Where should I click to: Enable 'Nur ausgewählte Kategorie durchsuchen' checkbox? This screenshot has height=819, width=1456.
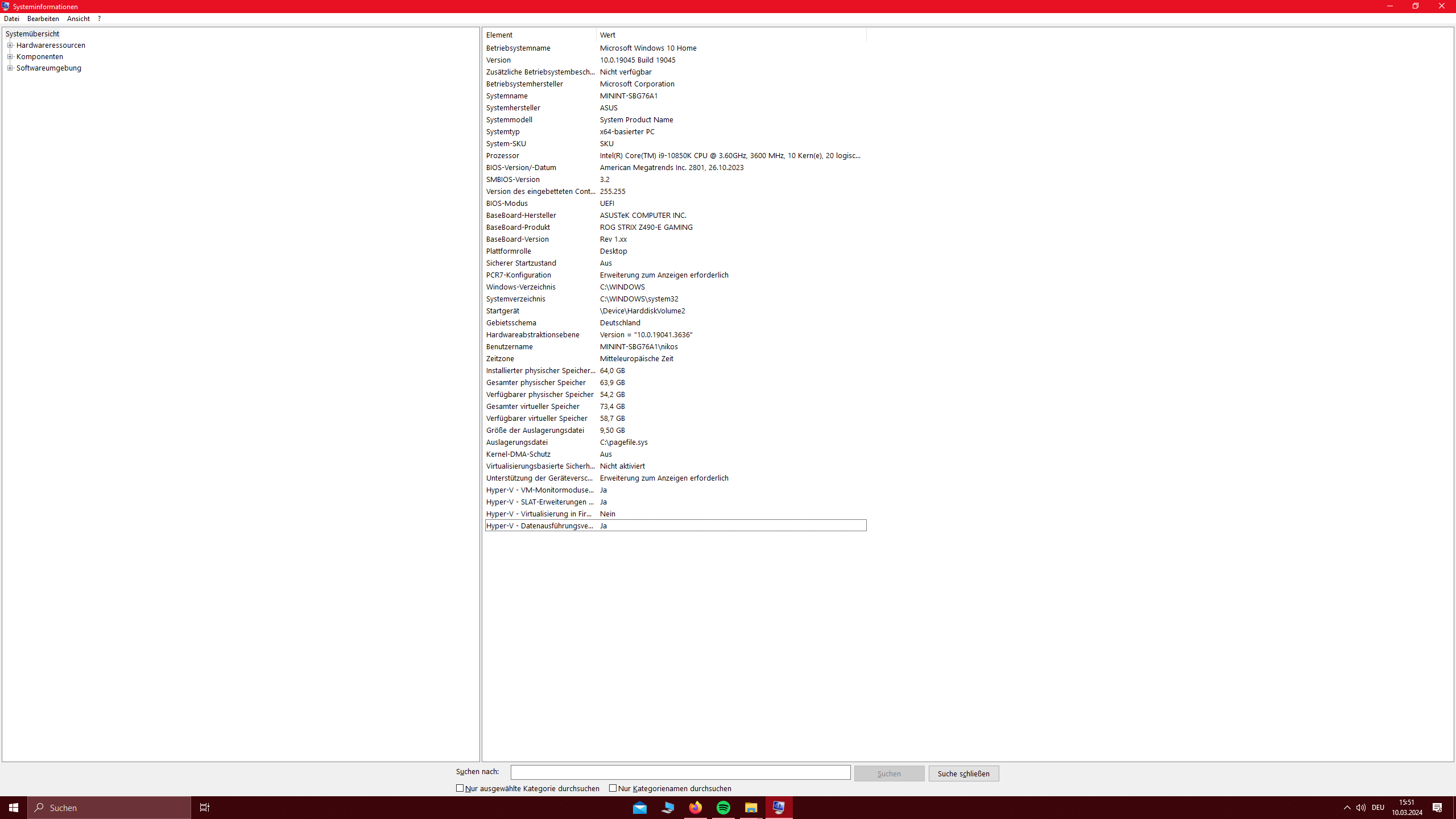460,788
